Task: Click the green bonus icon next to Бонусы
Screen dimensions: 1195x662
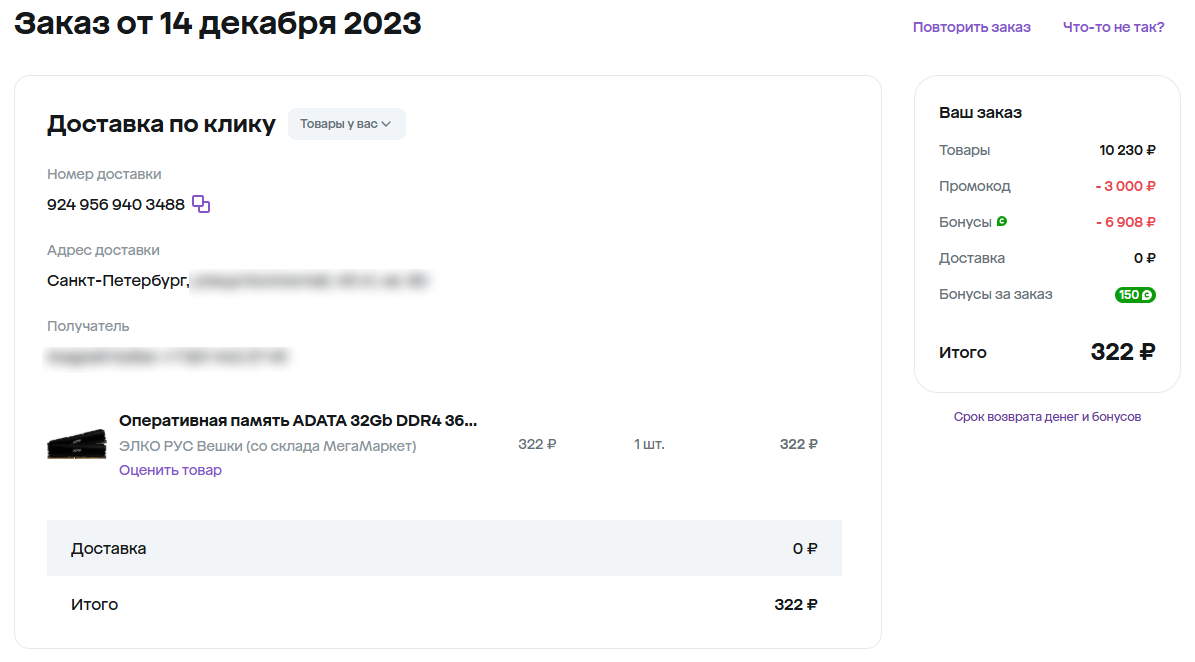Action: pyautogui.click(x=1002, y=221)
